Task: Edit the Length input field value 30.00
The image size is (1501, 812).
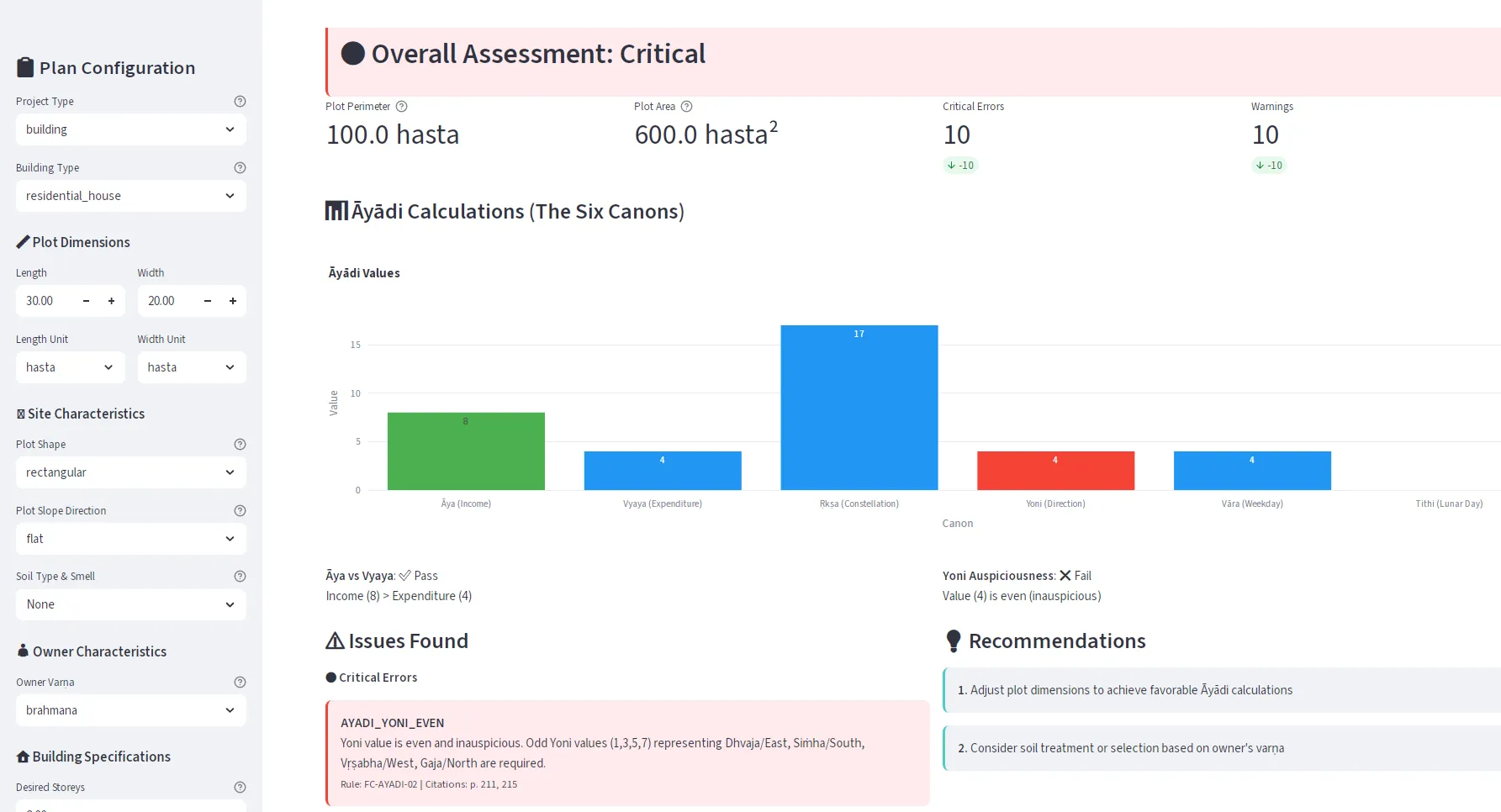Action: tap(45, 301)
